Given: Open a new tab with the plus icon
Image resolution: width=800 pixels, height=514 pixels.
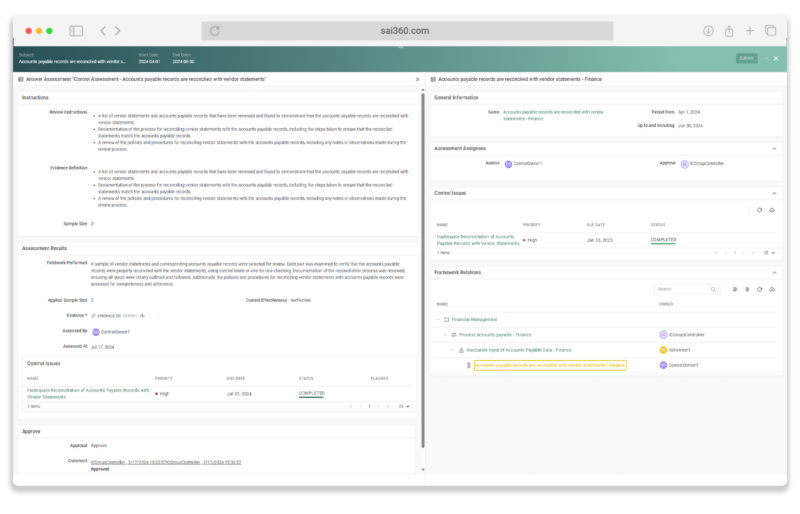Looking at the screenshot, I should tap(749, 31).
